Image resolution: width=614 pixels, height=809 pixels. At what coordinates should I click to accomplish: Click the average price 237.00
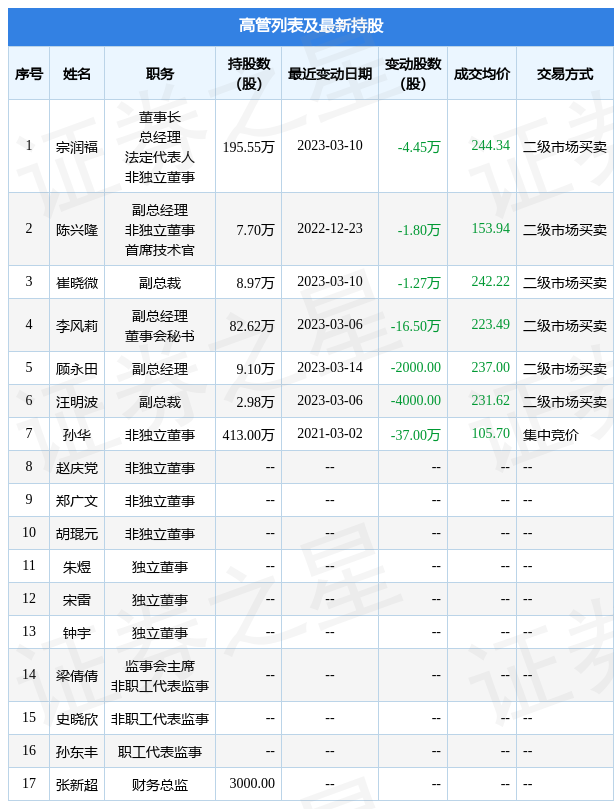pyautogui.click(x=491, y=367)
